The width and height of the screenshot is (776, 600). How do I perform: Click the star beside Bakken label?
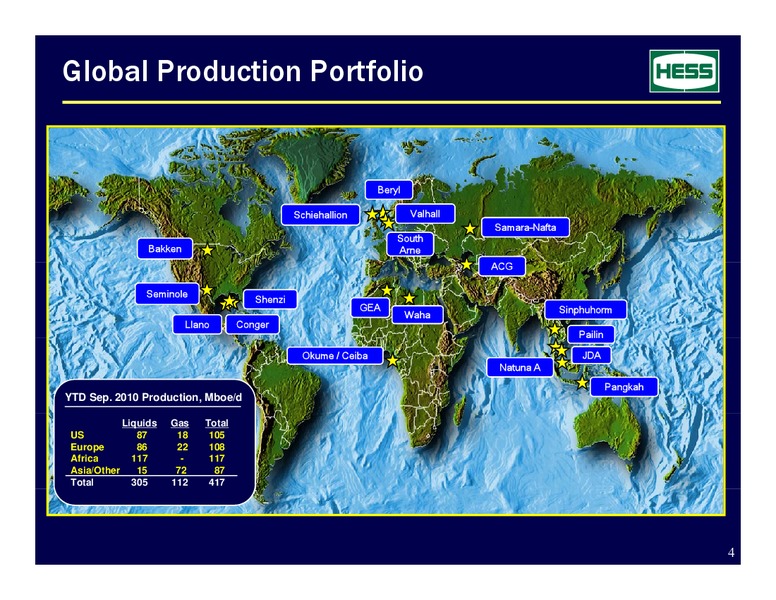(207, 250)
